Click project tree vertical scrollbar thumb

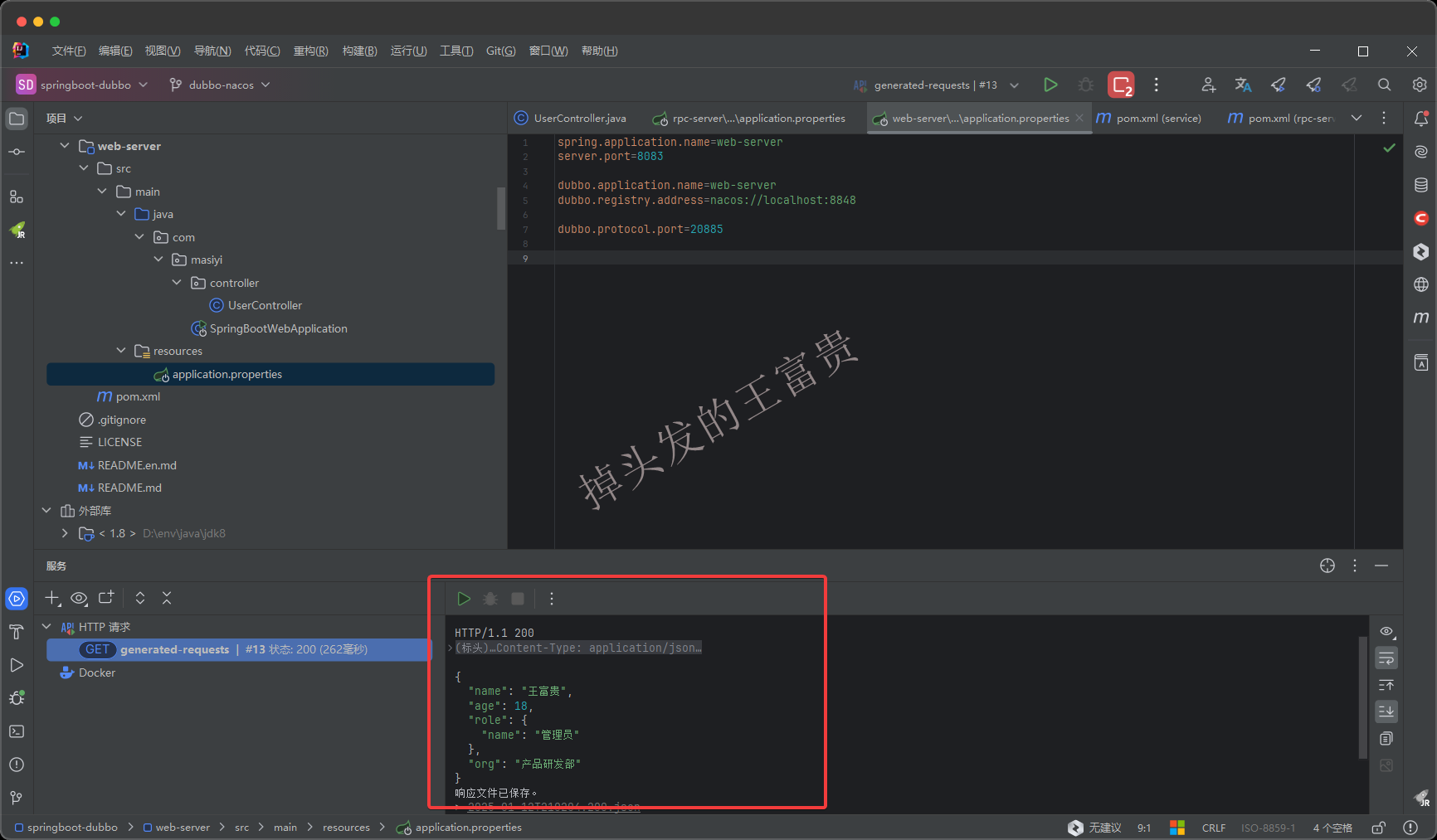click(501, 208)
